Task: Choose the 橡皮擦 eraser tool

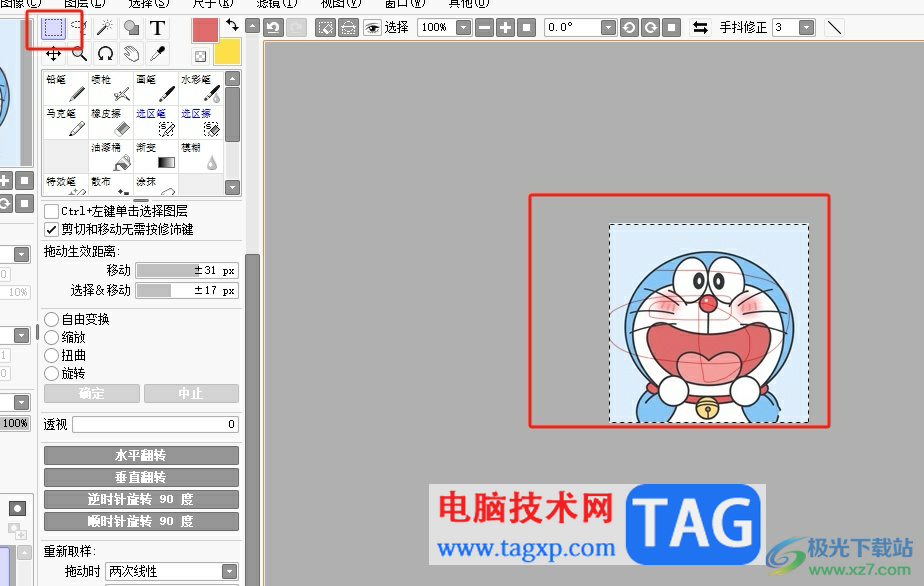Action: click(110, 122)
